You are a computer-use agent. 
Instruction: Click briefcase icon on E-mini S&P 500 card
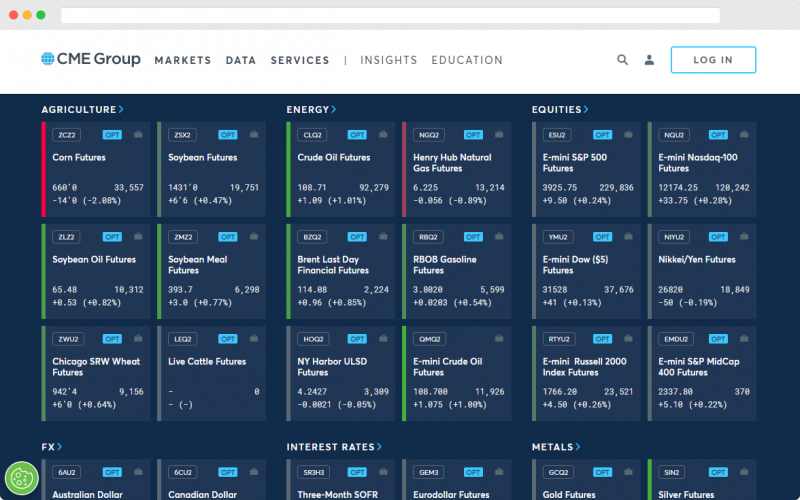pos(628,135)
